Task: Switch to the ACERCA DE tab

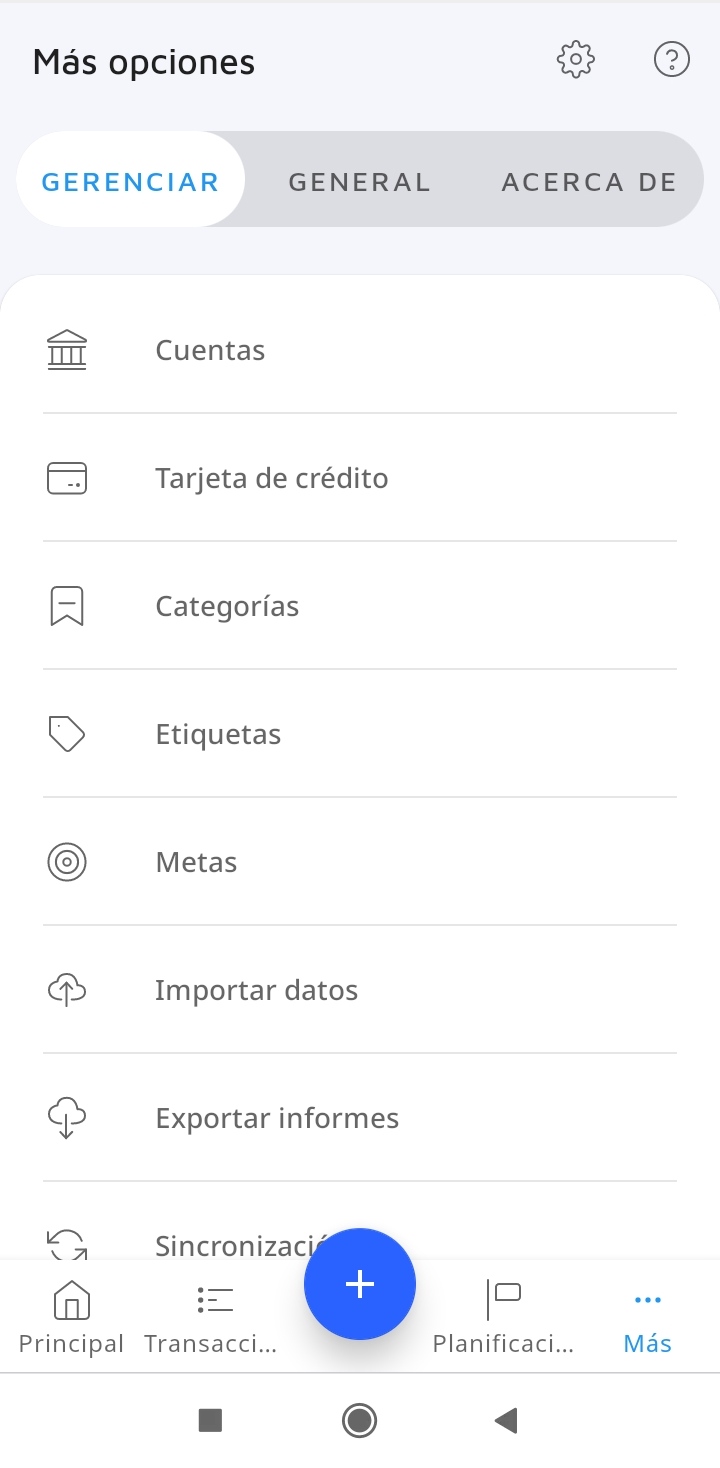Action: [589, 182]
